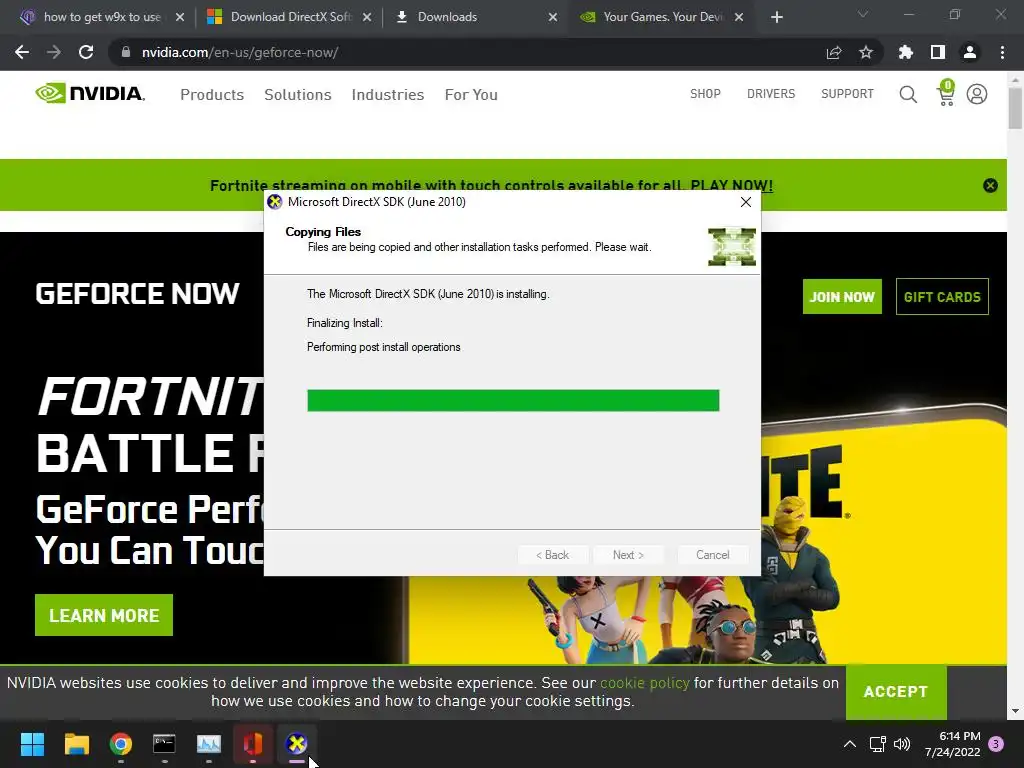Go to the SUPPORT link
The height and width of the screenshot is (768, 1024).
(847, 94)
